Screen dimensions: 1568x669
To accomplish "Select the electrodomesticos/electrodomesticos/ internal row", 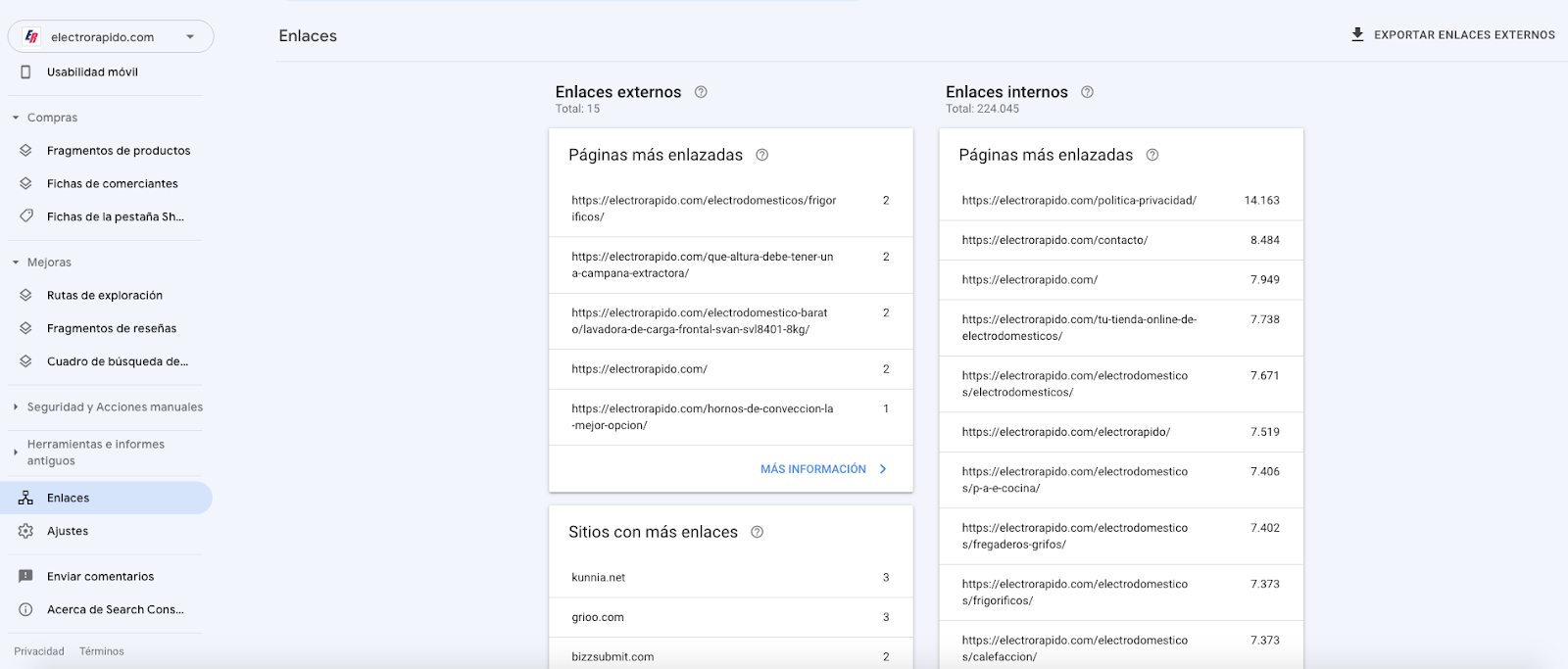I will coord(1121,384).
